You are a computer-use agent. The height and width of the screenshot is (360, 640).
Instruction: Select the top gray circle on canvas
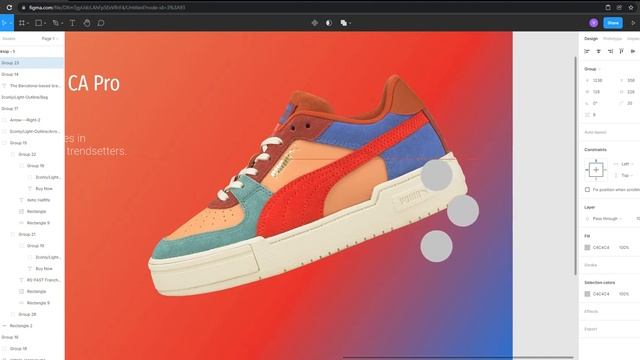[436, 175]
